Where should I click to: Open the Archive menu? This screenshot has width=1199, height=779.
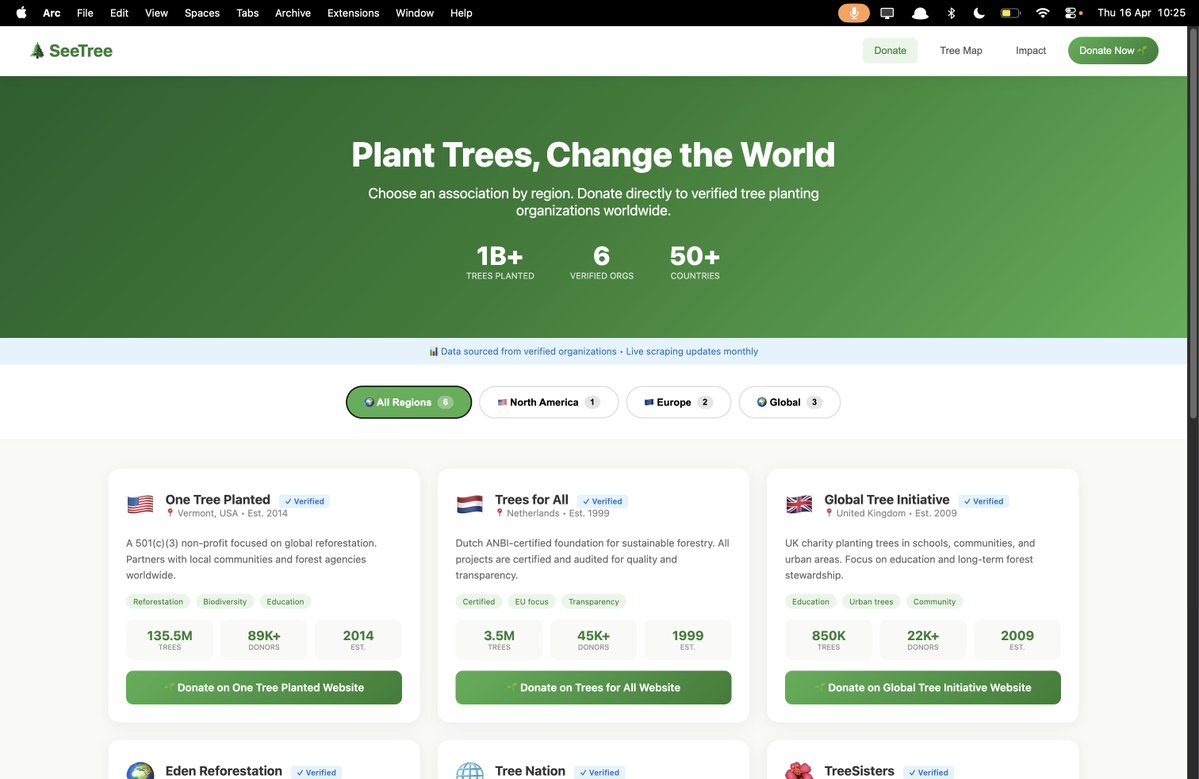(293, 13)
